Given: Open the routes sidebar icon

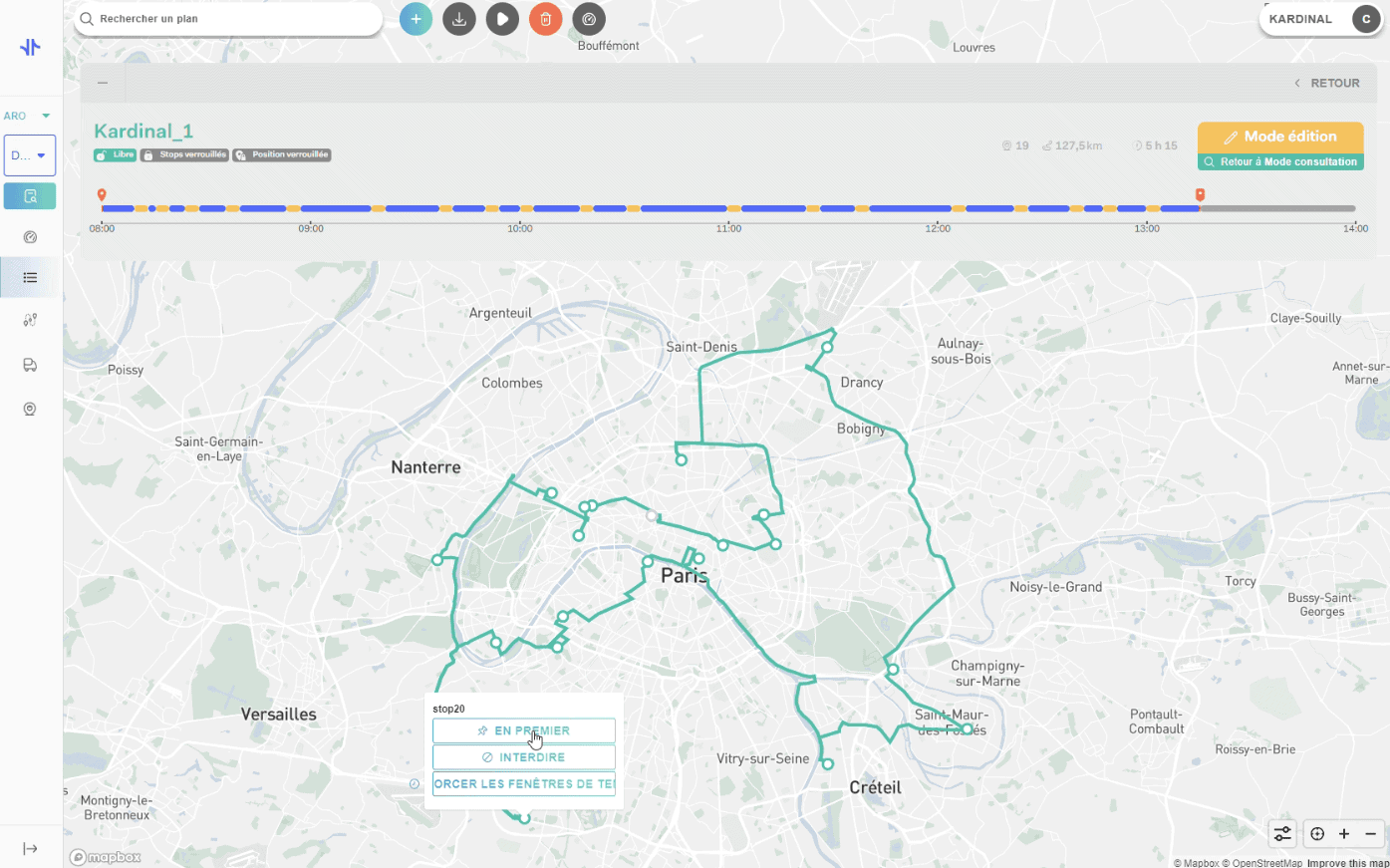Looking at the screenshot, I should [30, 320].
